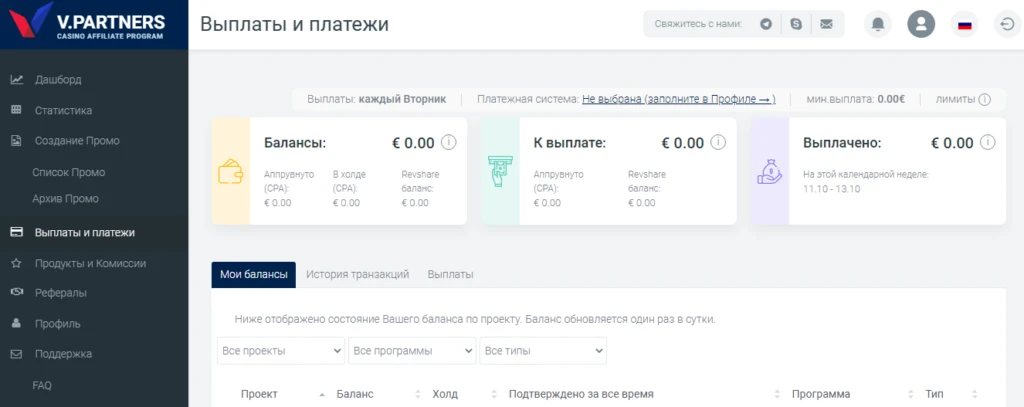Click the logout arrow icon
Image resolution: width=1024 pixels, height=407 pixels.
(1006, 24)
